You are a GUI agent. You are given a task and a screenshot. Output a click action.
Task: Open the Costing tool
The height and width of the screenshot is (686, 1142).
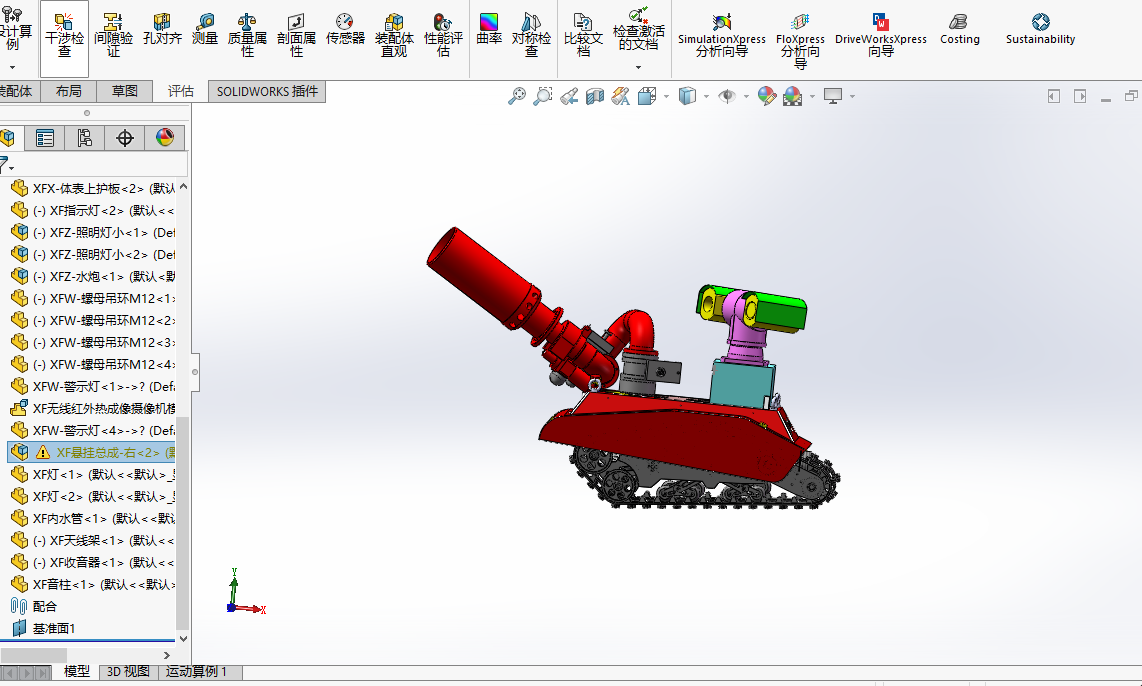959,31
